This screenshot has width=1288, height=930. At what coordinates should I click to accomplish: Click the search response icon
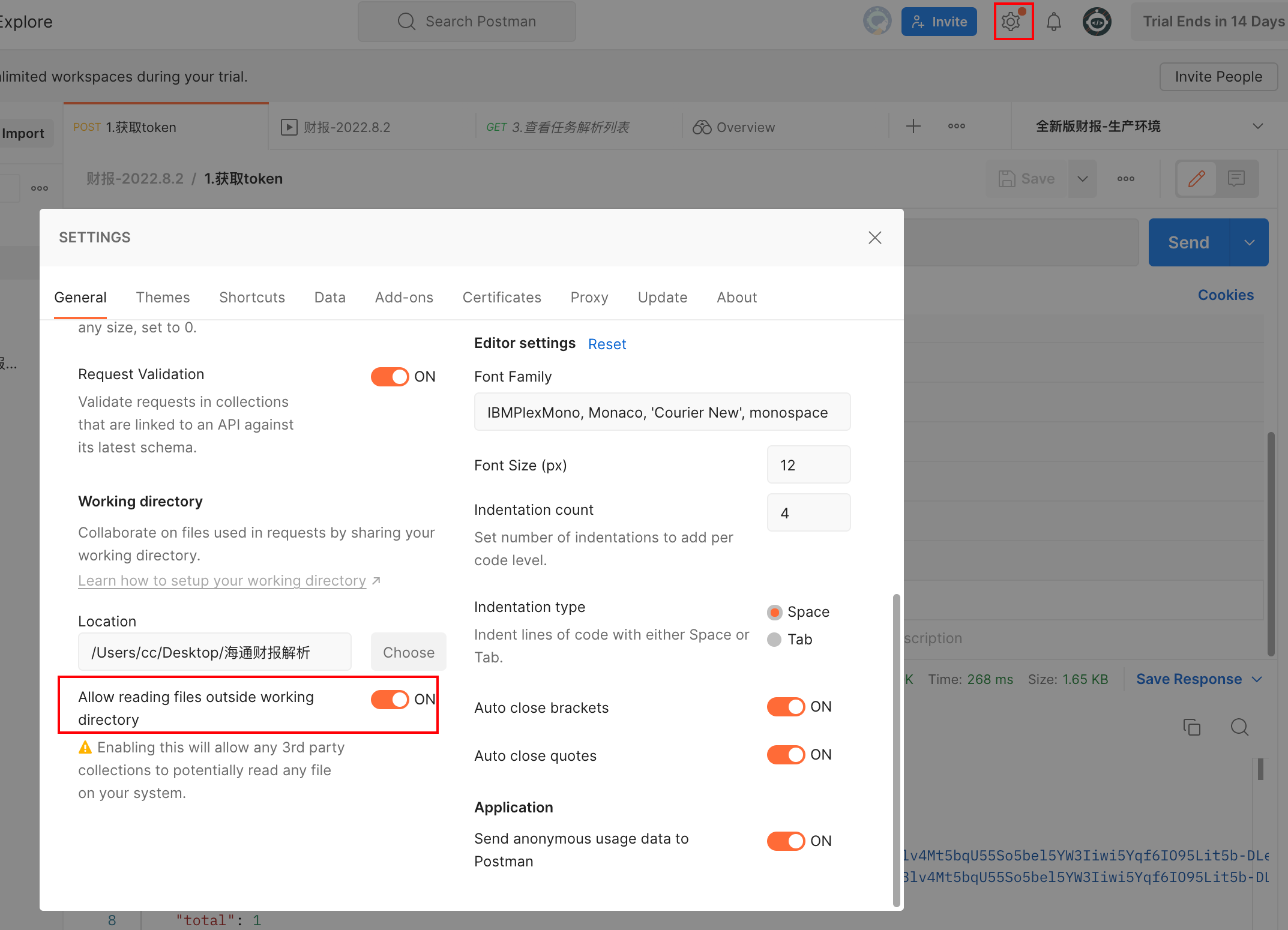pos(1239,727)
